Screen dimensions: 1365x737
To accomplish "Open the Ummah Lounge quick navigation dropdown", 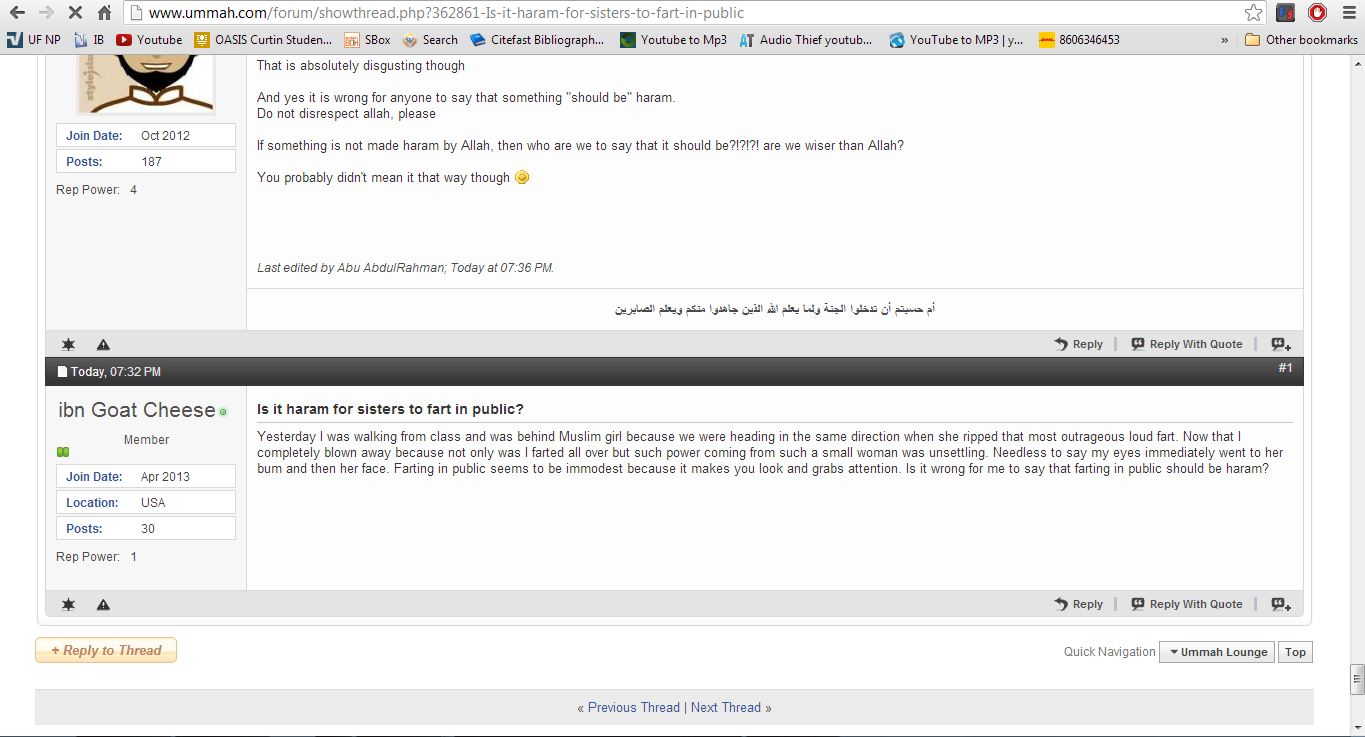I will [x=1216, y=652].
